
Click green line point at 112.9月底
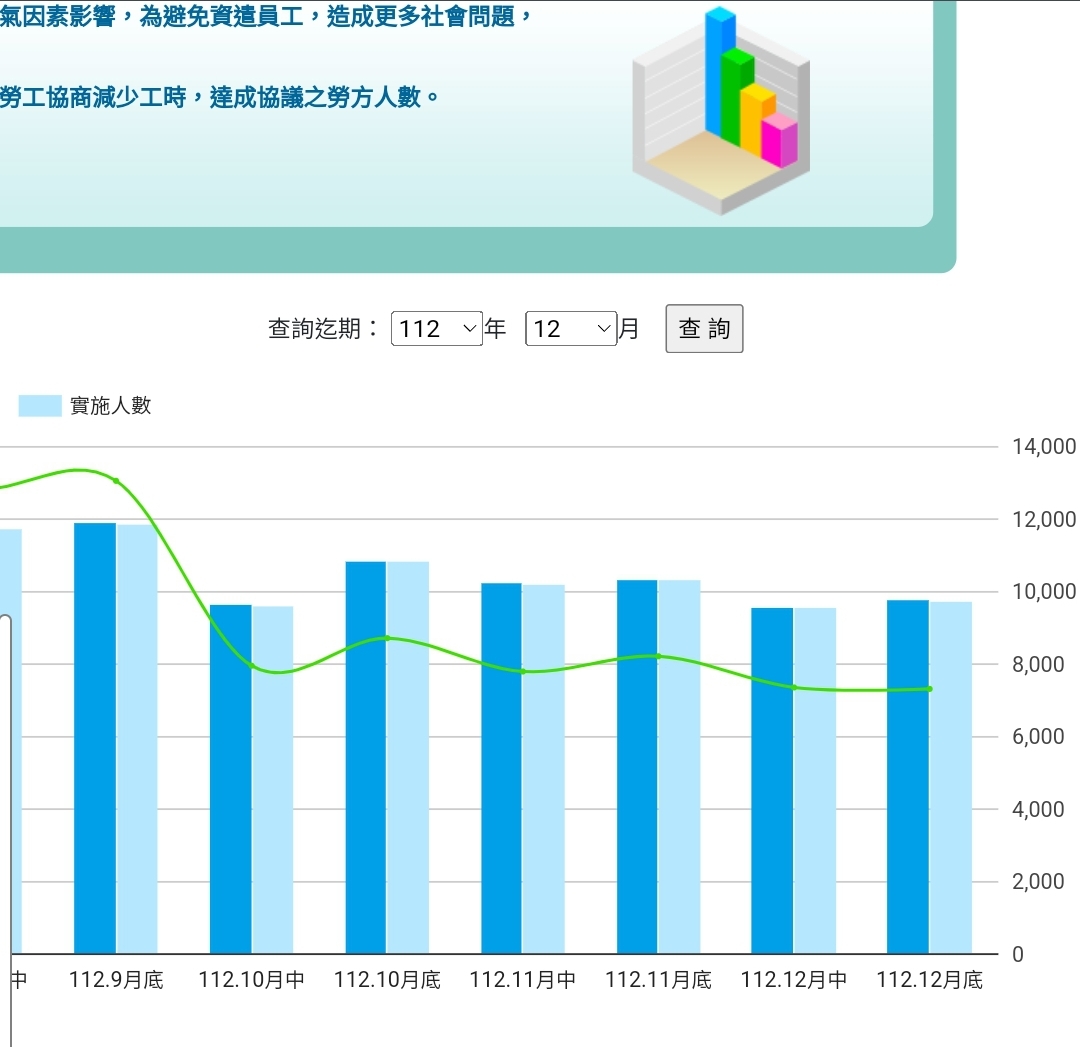116,481
